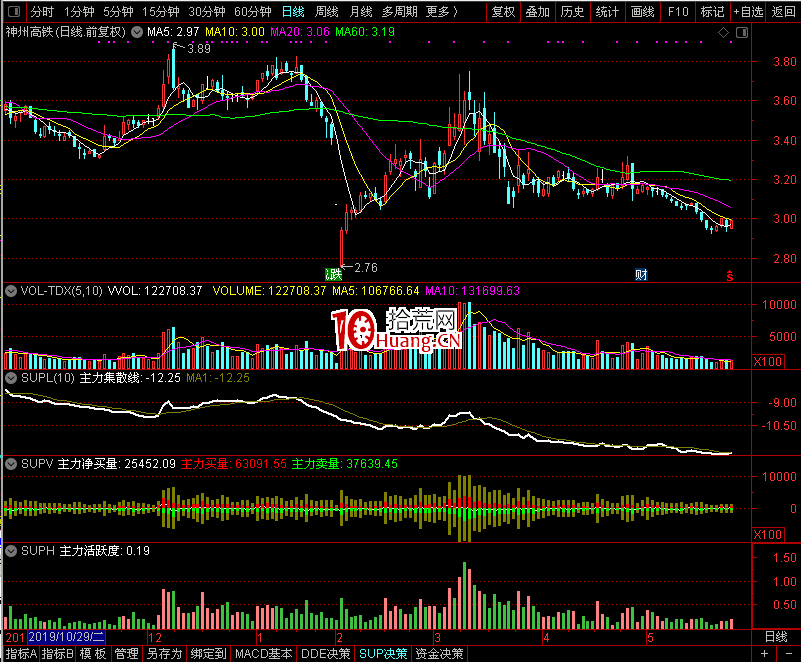This screenshot has width=801, height=662.
Task: Click the 管理 manage tab
Action: (126, 654)
